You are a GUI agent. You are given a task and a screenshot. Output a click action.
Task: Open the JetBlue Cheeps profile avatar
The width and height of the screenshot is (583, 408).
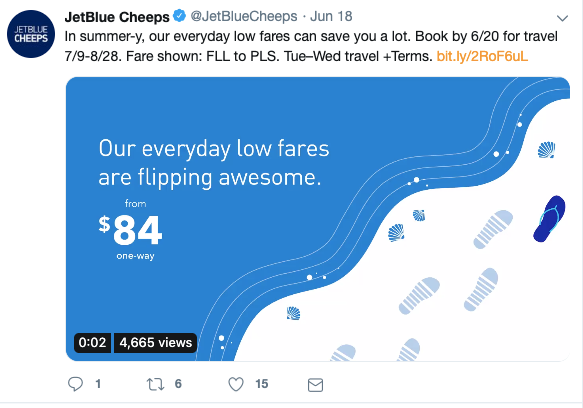pyautogui.click(x=31, y=34)
